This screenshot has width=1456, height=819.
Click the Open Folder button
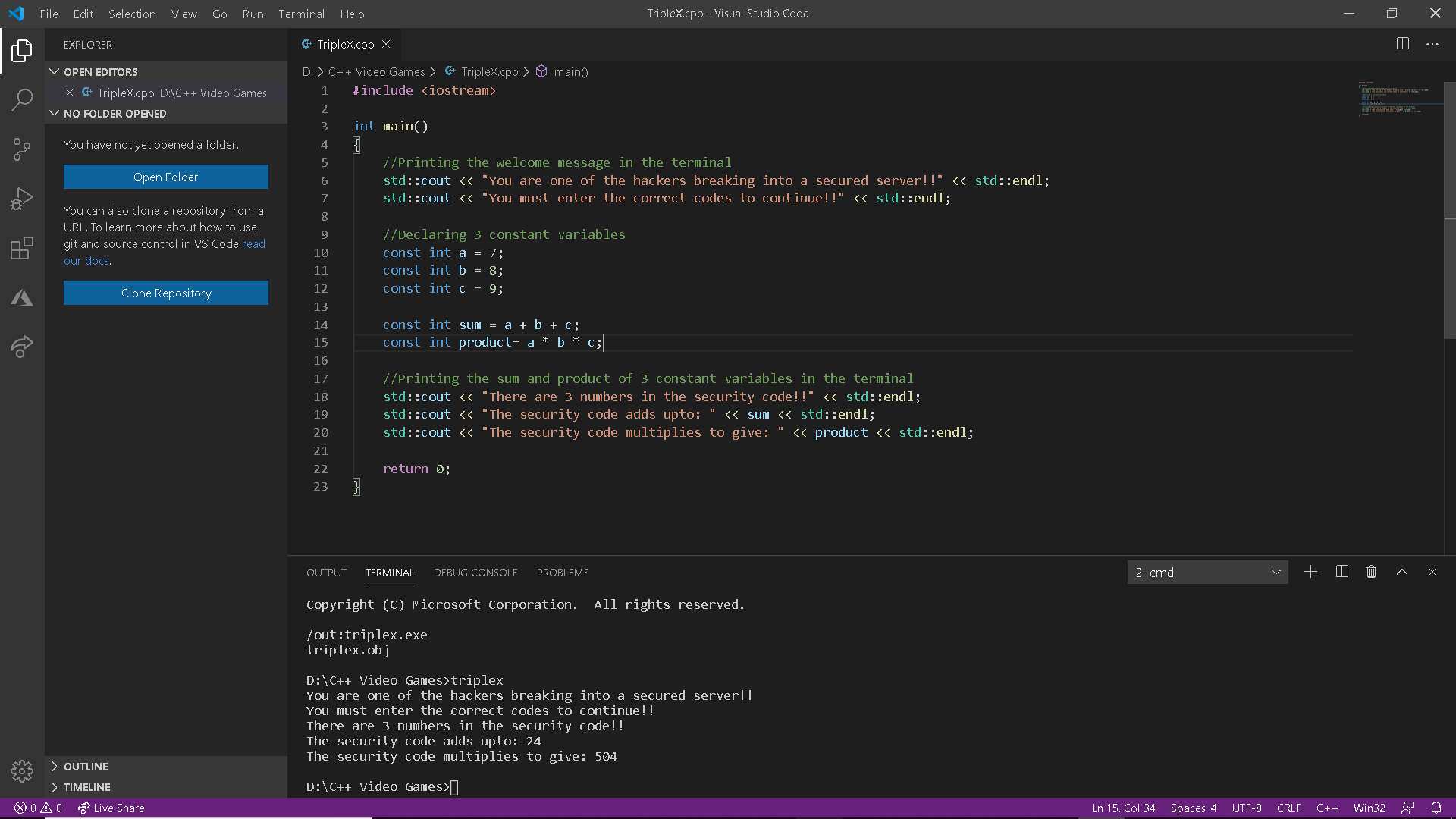tap(165, 177)
